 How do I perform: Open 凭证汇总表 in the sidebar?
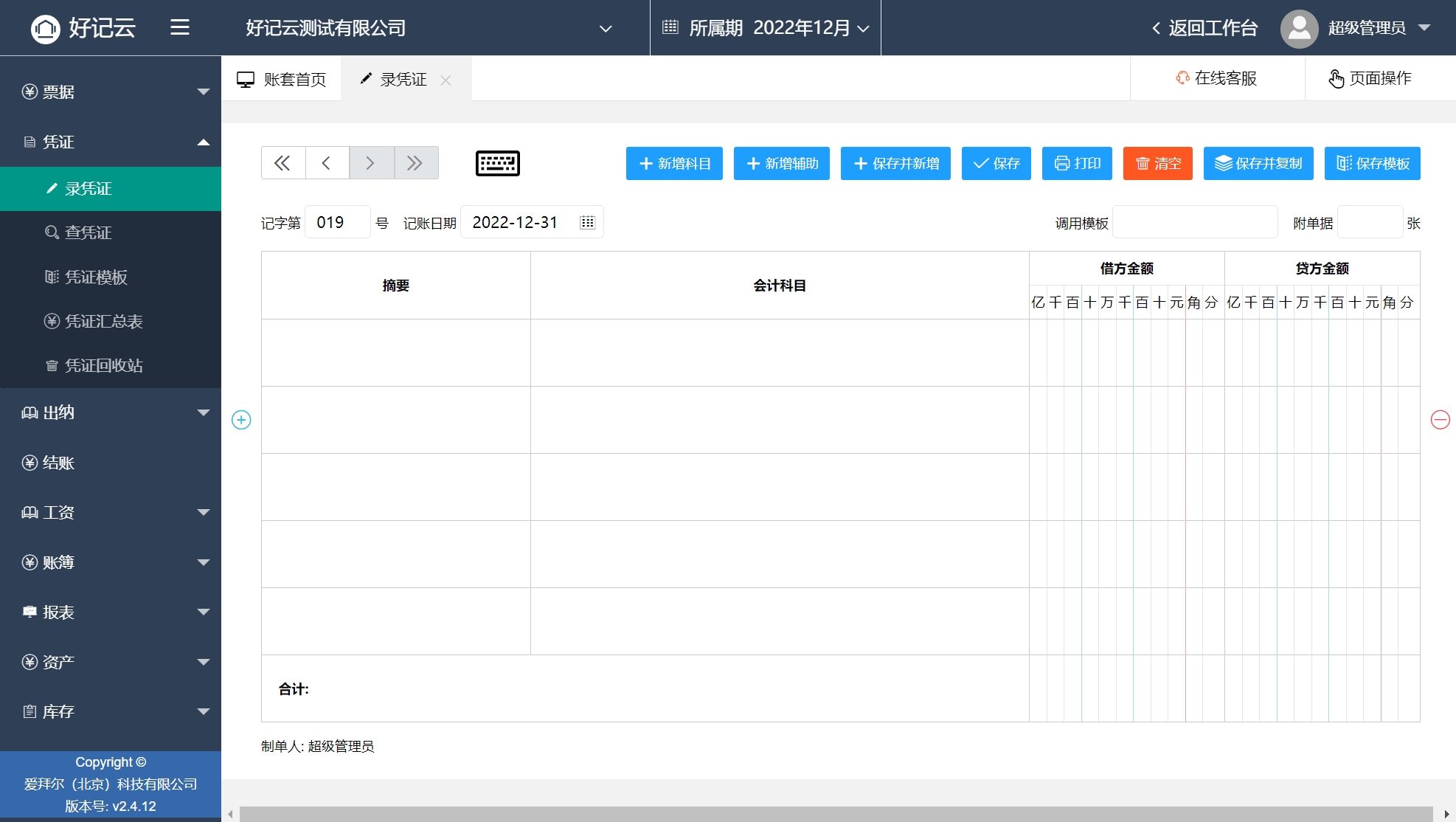coord(111,321)
